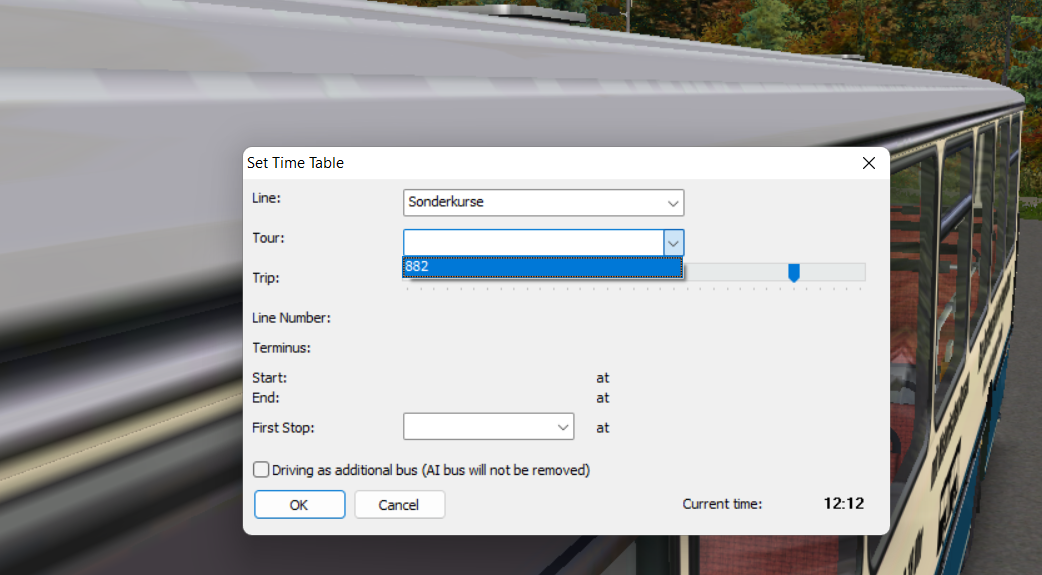The image size is (1042, 575).
Task: Open the Line dropdown showing Sonderkurse
Action: pos(673,203)
